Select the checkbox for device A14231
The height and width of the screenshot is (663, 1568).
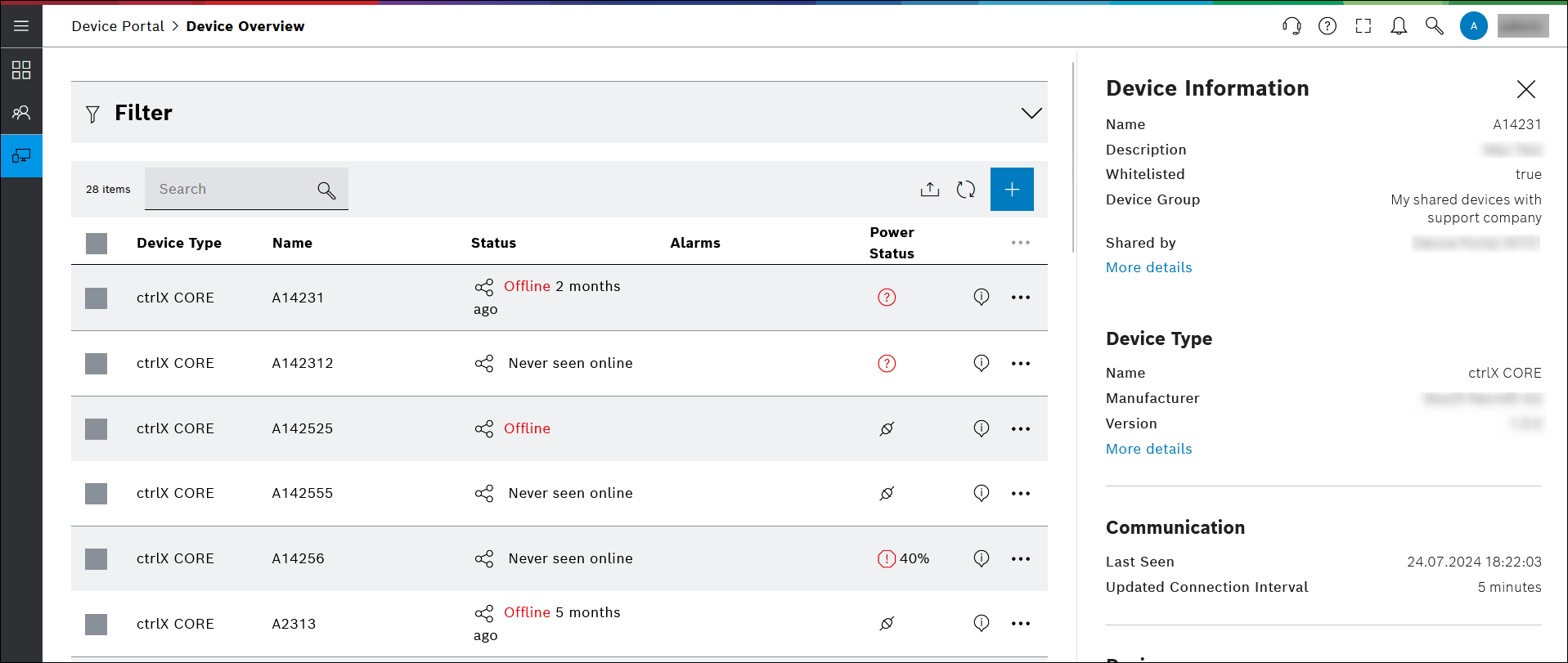pyautogui.click(x=97, y=298)
